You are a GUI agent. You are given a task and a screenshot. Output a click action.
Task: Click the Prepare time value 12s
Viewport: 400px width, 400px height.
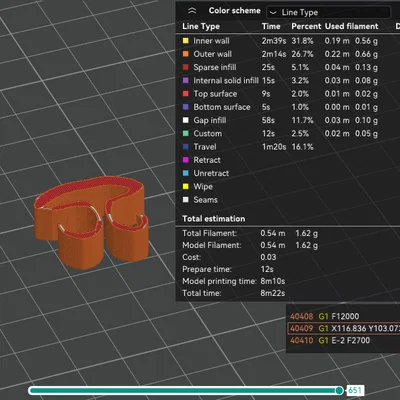tap(267, 269)
